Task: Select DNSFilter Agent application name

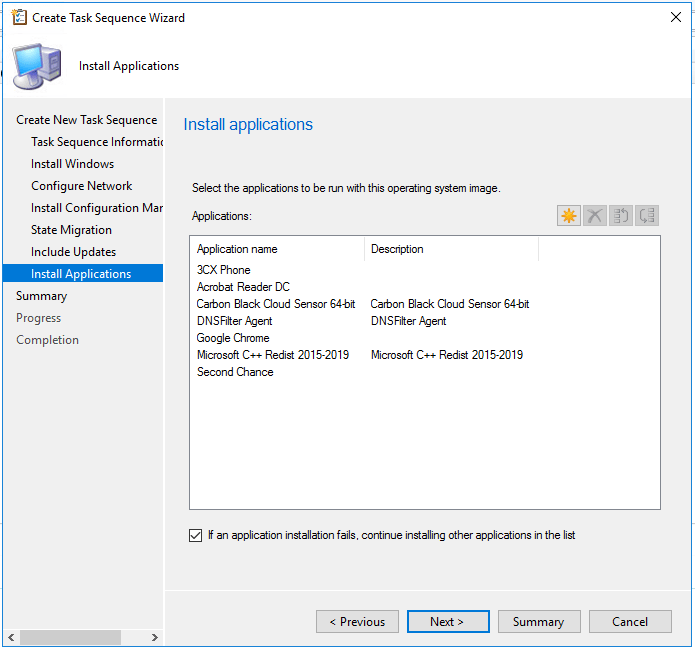Action: pyautogui.click(x=234, y=321)
